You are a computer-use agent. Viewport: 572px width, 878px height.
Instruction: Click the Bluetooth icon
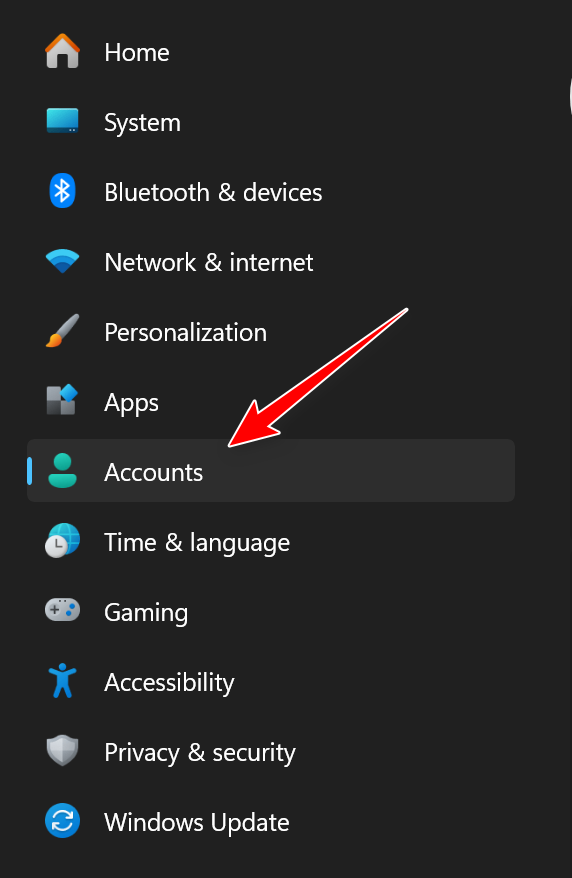coord(62,191)
